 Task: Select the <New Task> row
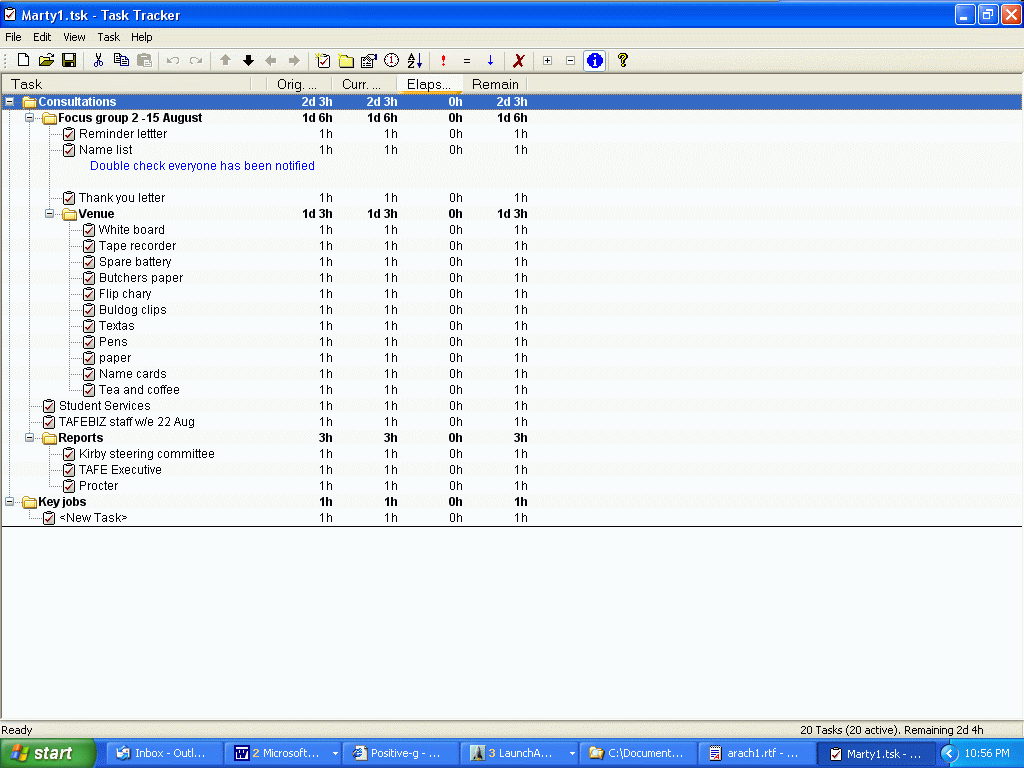pos(93,518)
